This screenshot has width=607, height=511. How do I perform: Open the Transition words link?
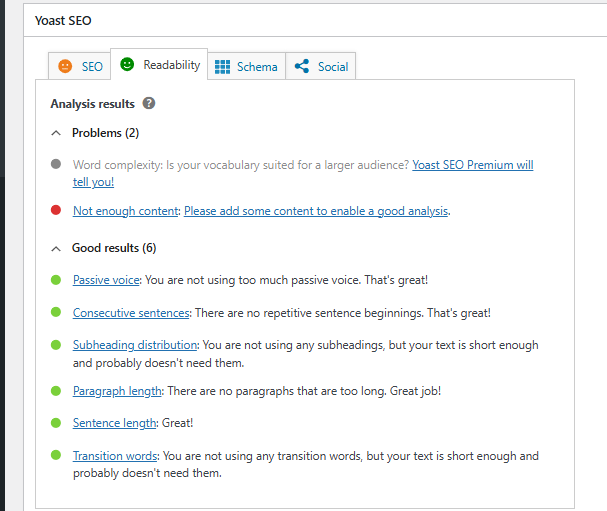coord(115,456)
